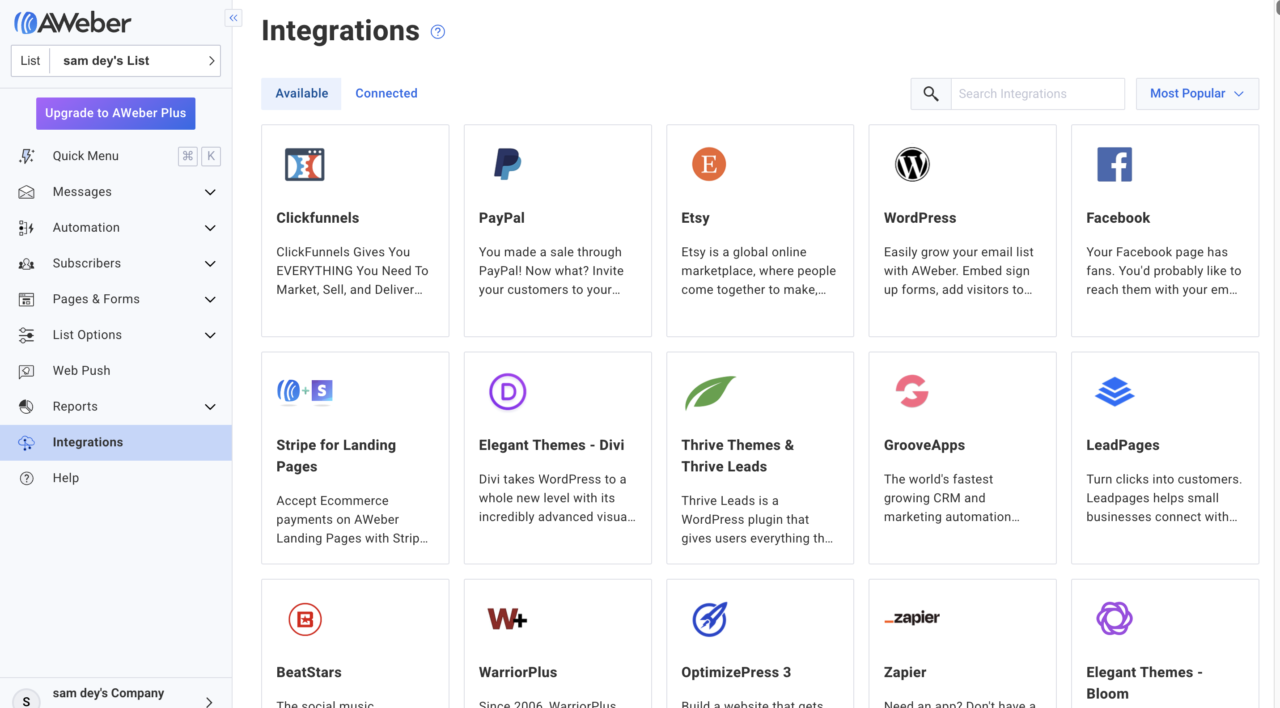This screenshot has width=1280, height=708.
Task: Expand the Automation menu chevron
Action: tap(210, 228)
